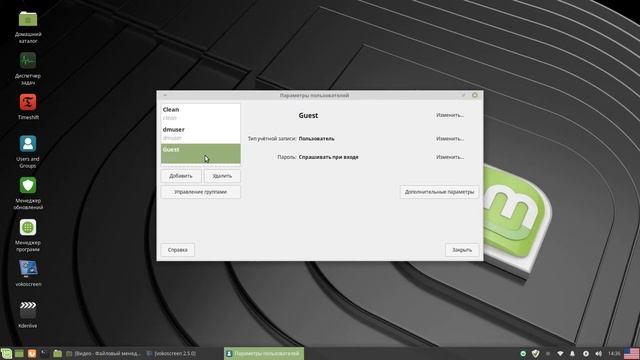Close the user settings window via titlebar
This screenshot has width=640, height=360.
475,95
